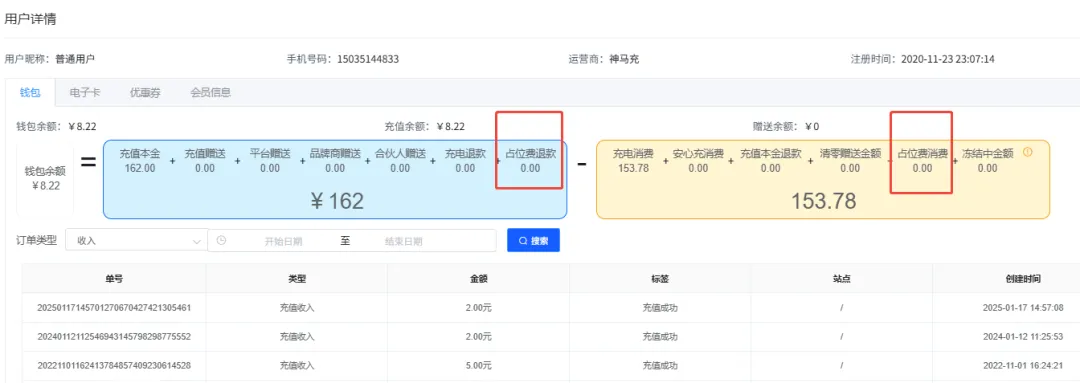1080x383 pixels.
Task: Open the 会员信息 tab
Action: tap(210, 92)
